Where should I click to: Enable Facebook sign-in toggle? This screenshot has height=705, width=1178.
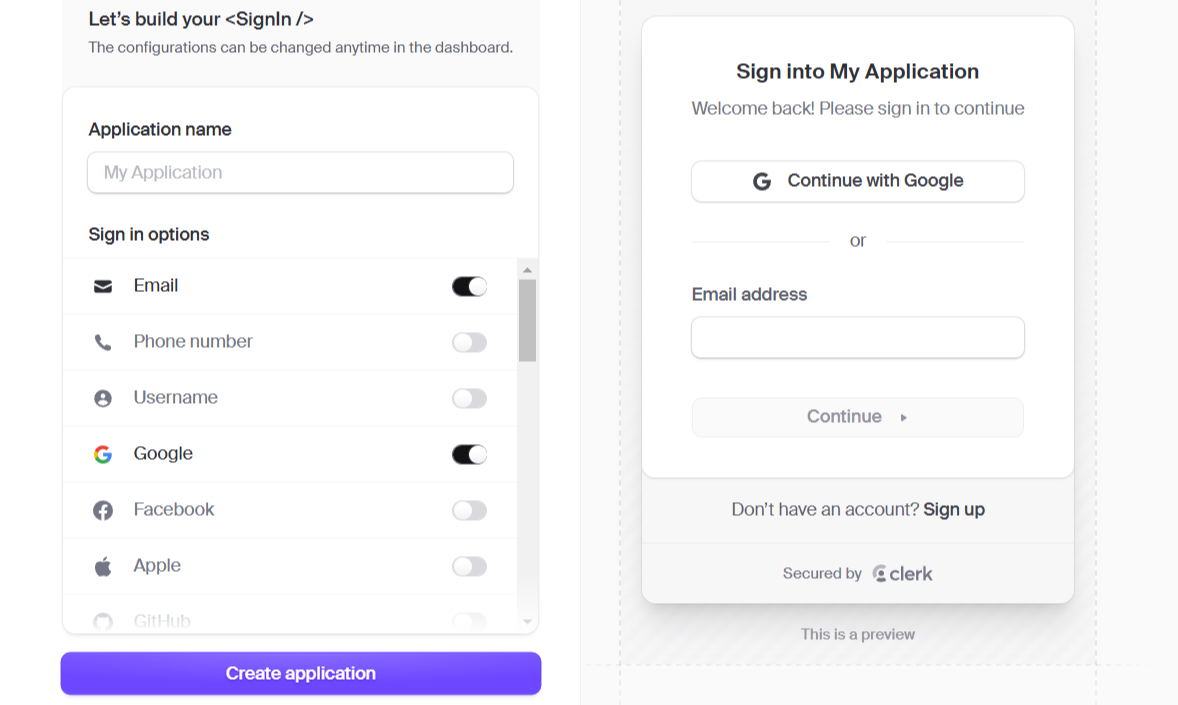click(x=469, y=511)
